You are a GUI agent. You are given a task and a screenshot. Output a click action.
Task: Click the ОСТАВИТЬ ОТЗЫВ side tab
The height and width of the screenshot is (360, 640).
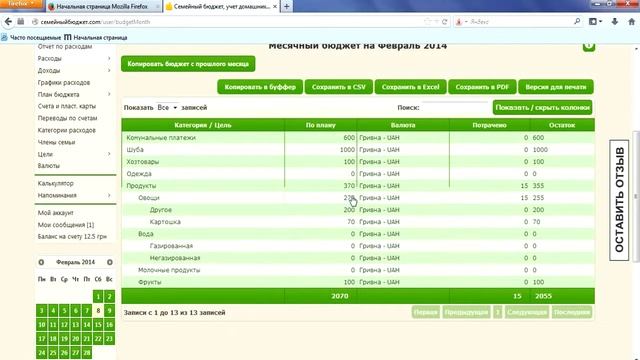619,200
